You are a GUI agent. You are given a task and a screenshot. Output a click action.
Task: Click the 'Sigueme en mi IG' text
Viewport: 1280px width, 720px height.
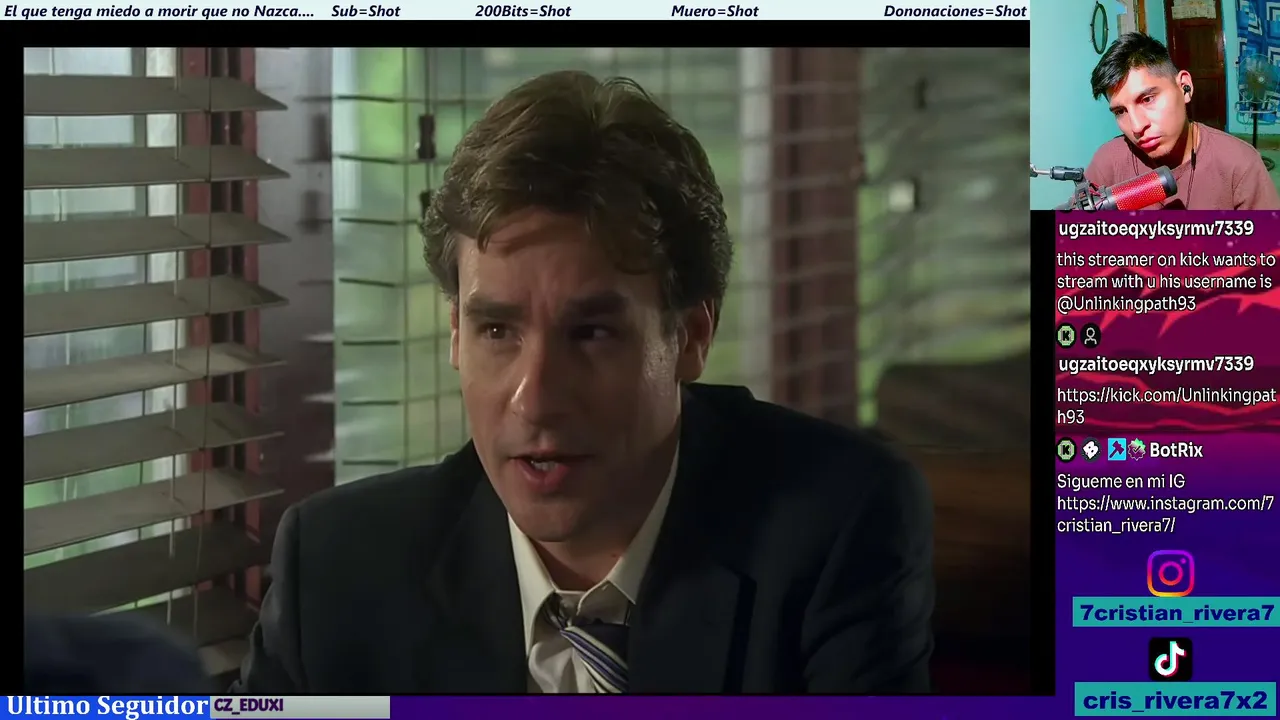pyautogui.click(x=1121, y=482)
